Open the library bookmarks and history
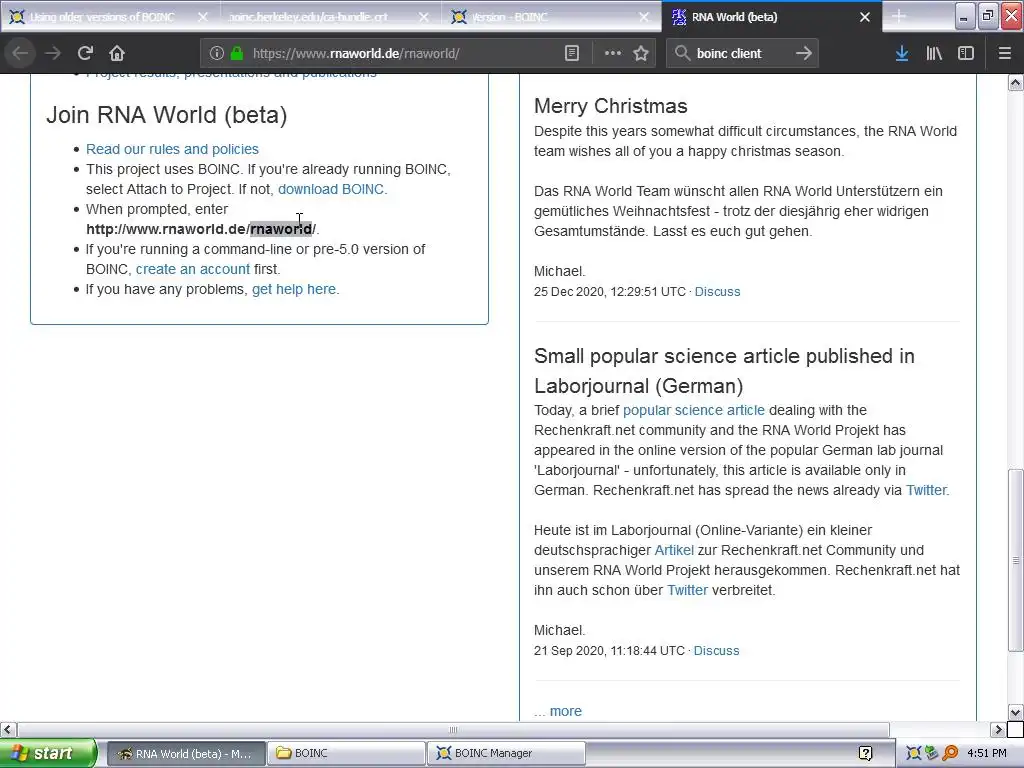Viewport: 1024px width, 768px height. pyautogui.click(x=934, y=54)
